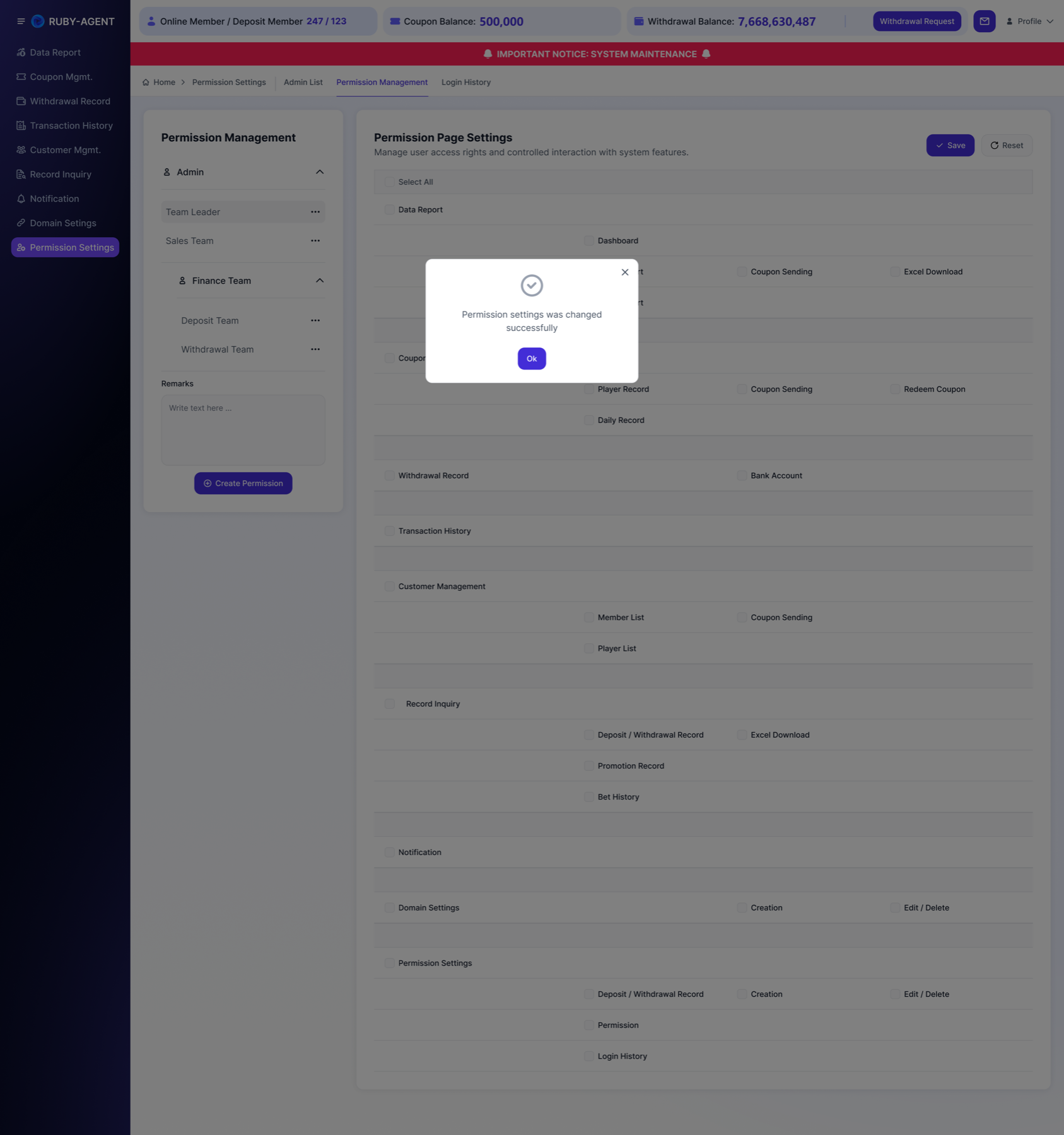Open Sales Team three-dot menu
The image size is (1064, 1135).
point(315,241)
